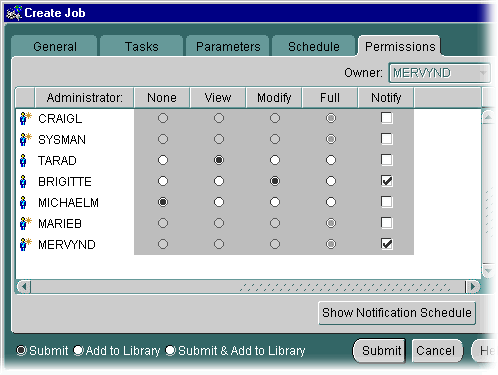Check Notify for MICHAELM
The width and height of the screenshot is (498, 375).
387,202
